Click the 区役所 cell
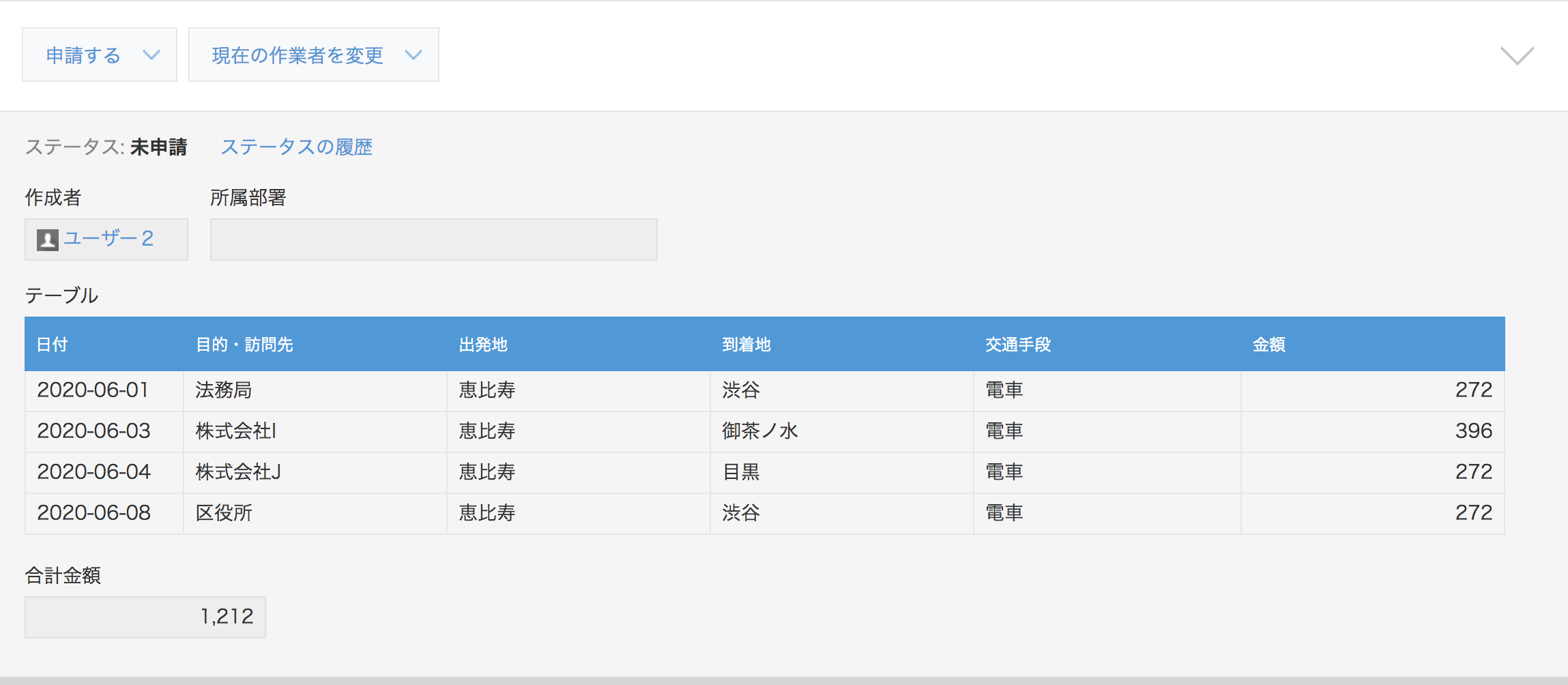Image resolution: width=1568 pixels, height=685 pixels. click(x=315, y=514)
